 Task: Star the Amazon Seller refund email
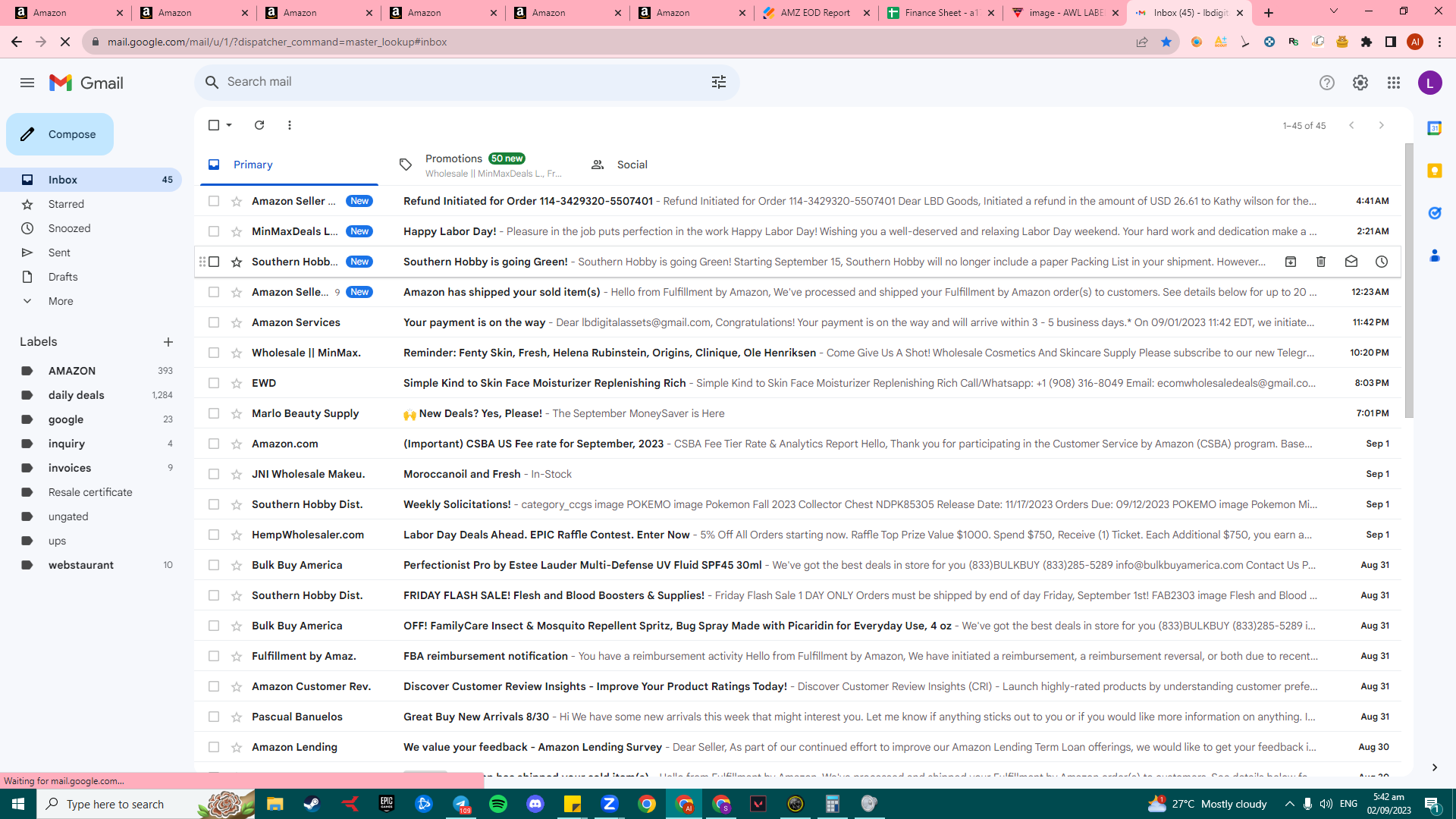tap(237, 201)
